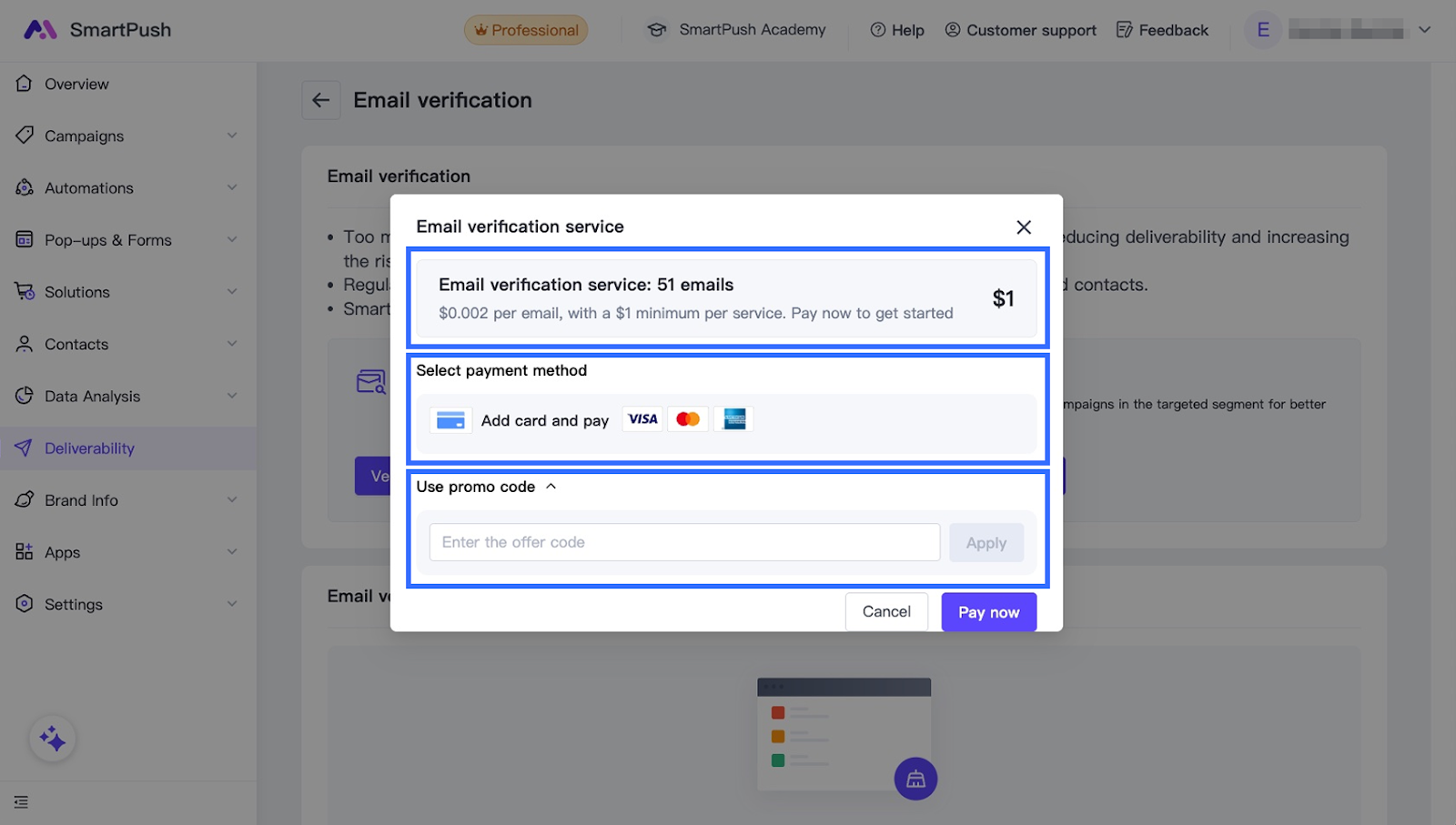Open the Help icon link
Screen dimensions: 1456x825
(x=878, y=30)
